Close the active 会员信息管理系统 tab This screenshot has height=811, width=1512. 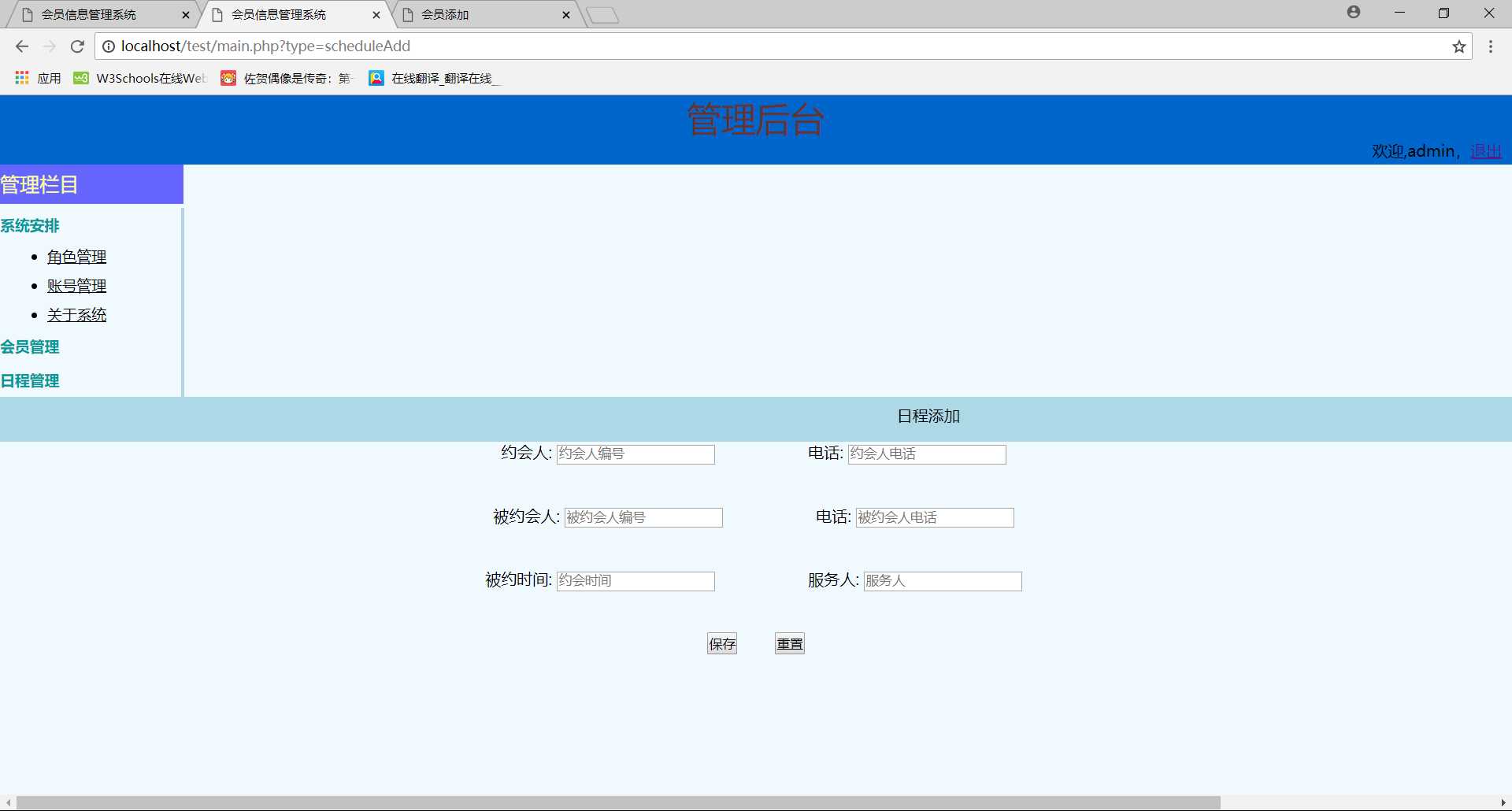[x=376, y=15]
